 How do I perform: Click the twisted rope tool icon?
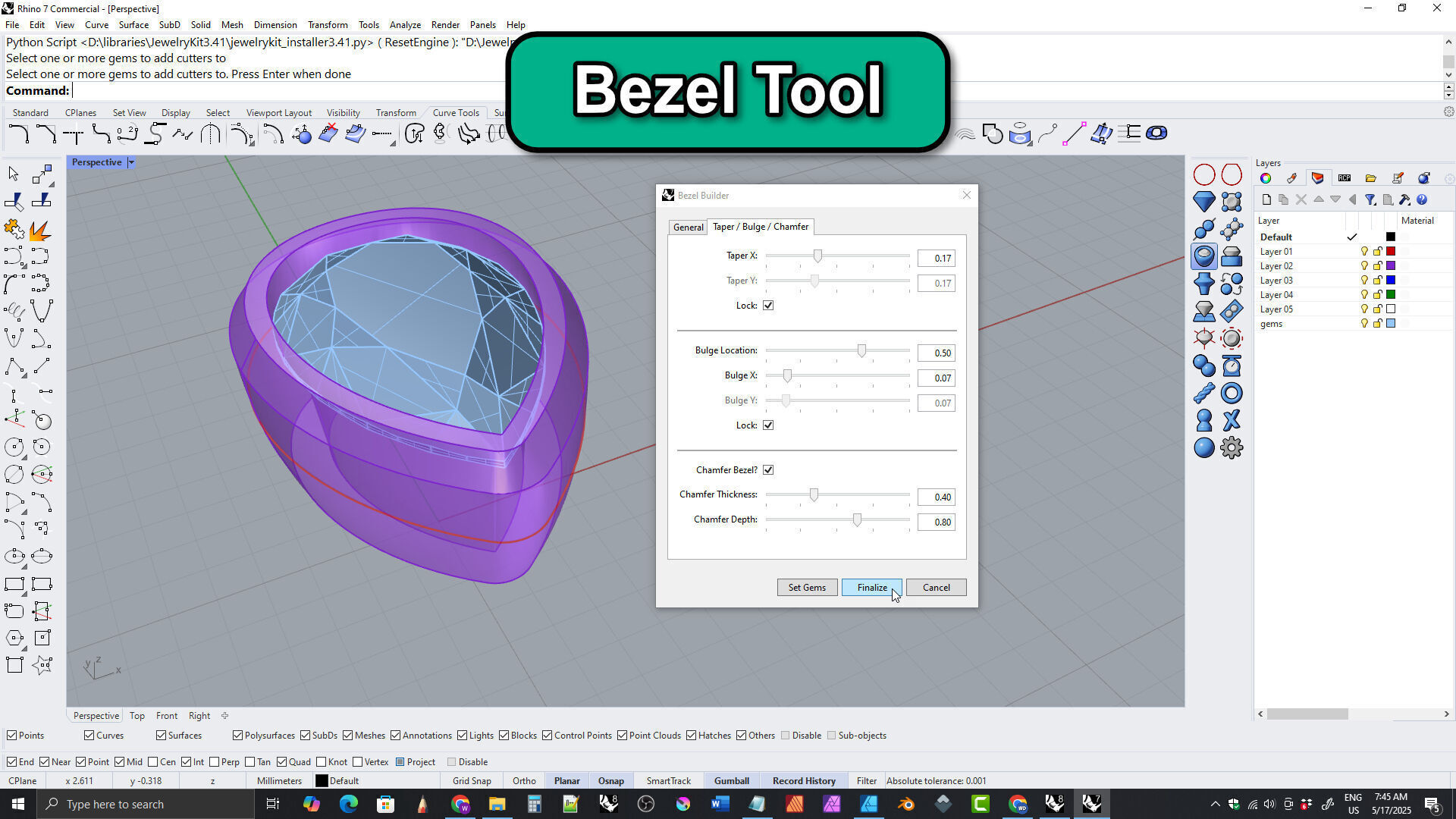[x=1203, y=393]
